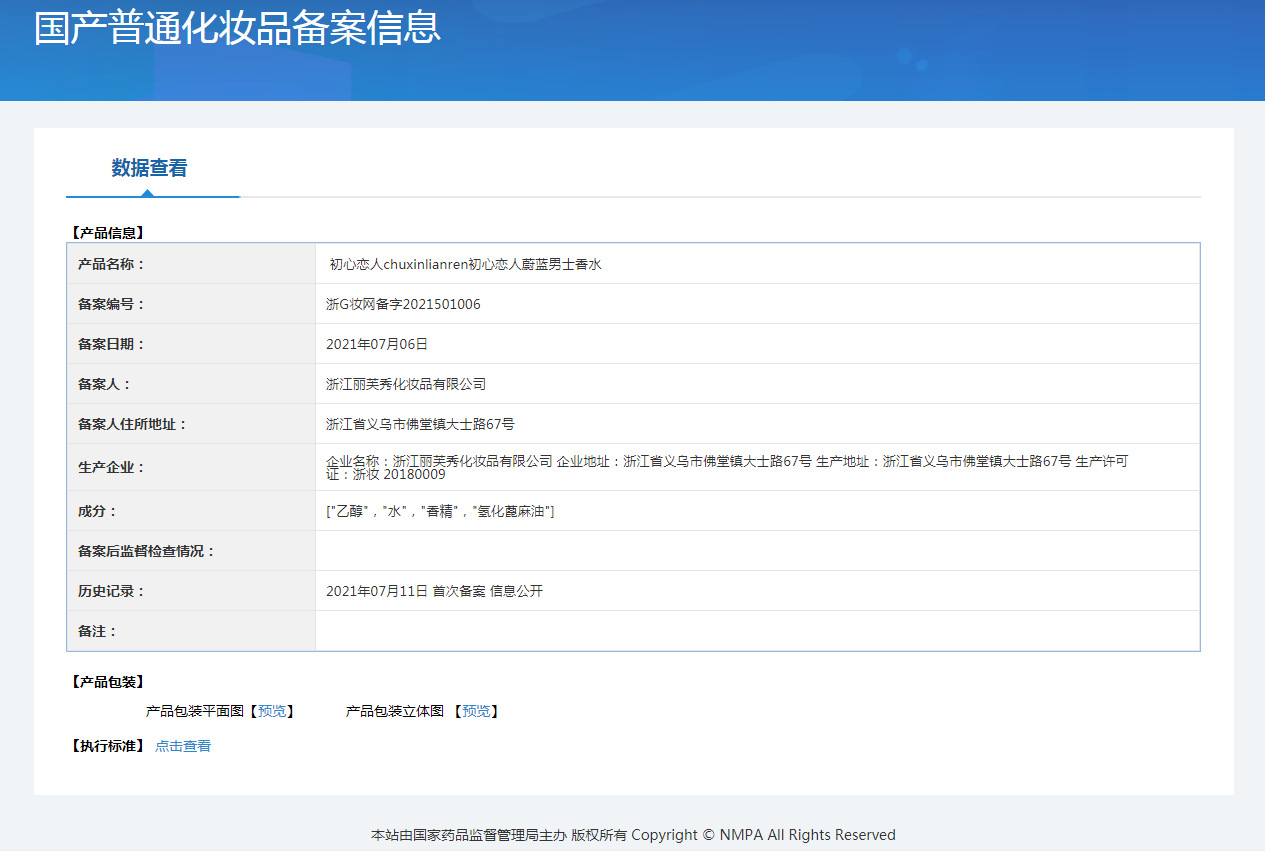Viewport: 1265px width, 851px height.
Task: Click the 备案人住所地址 address value
Action: pos(420,424)
